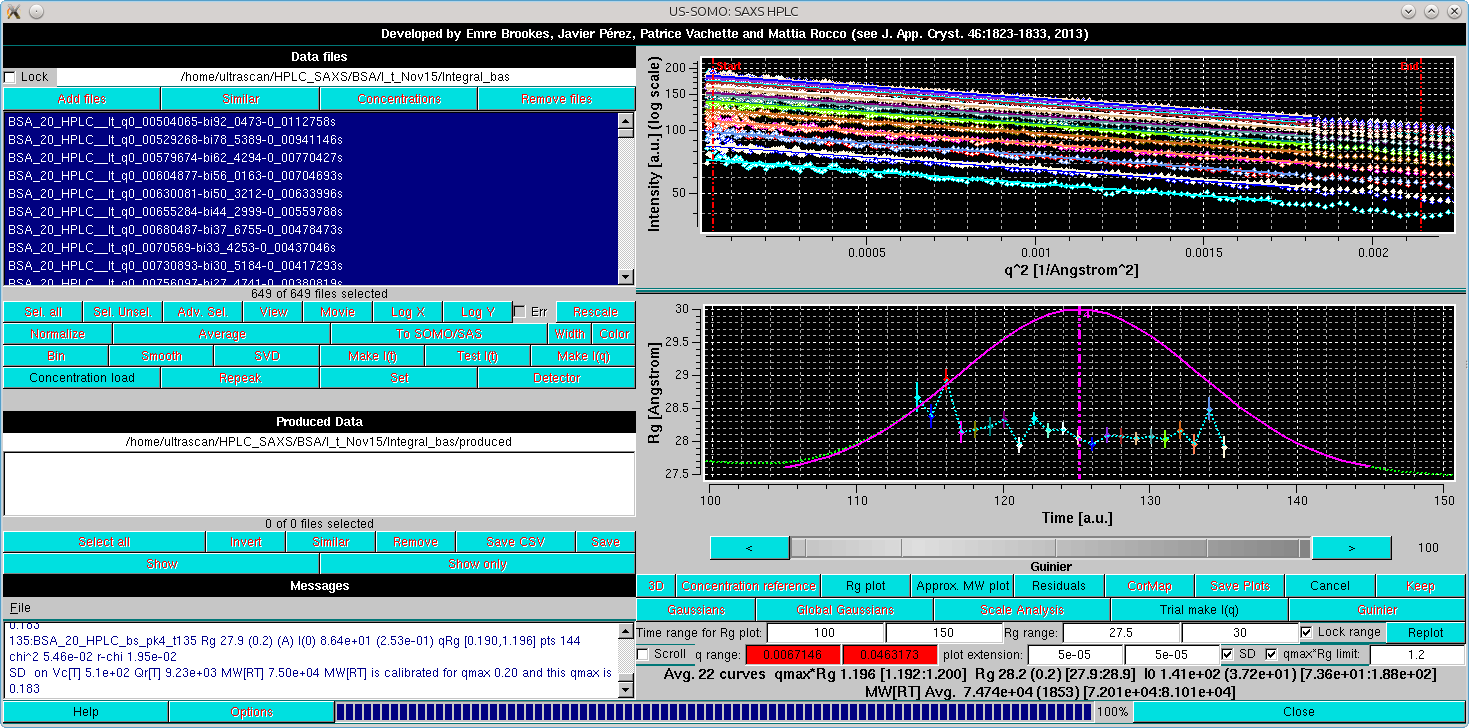1469x728 pixels.
Task: Click the Rescale button
Action: (595, 312)
